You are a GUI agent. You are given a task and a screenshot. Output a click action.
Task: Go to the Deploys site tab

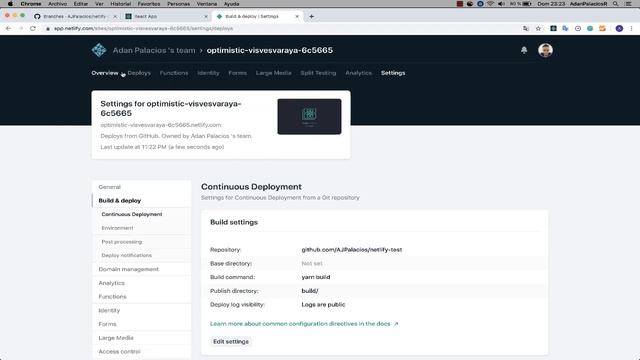point(139,73)
